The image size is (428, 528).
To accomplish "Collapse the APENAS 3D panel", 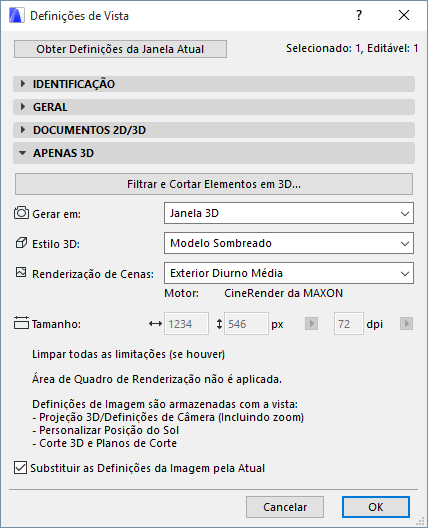I will coord(214,153).
